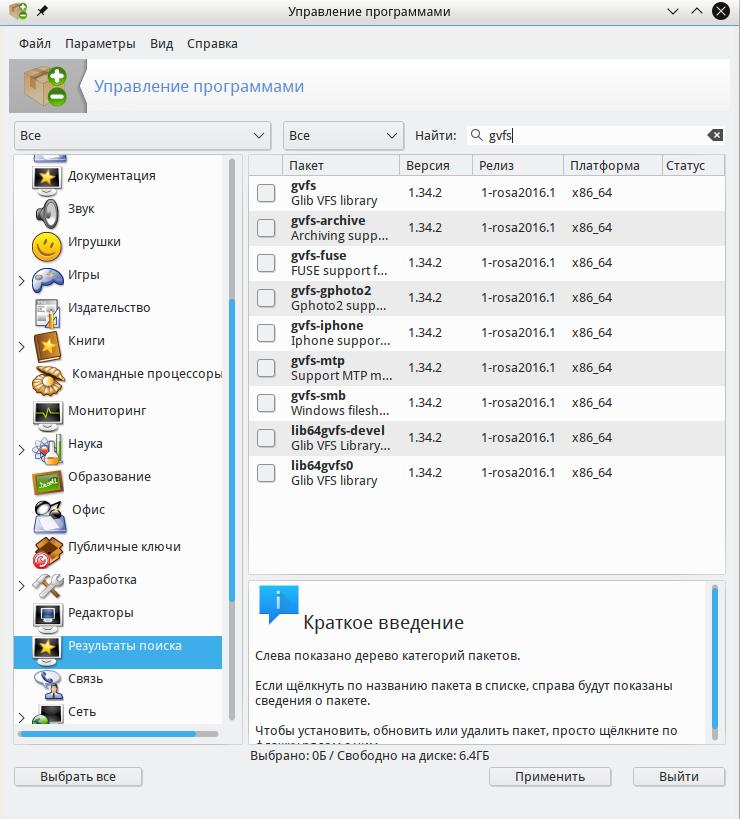Shade window using title bar down arrow
Viewport: 740px width, 819px height.
pyautogui.click(x=673, y=11)
